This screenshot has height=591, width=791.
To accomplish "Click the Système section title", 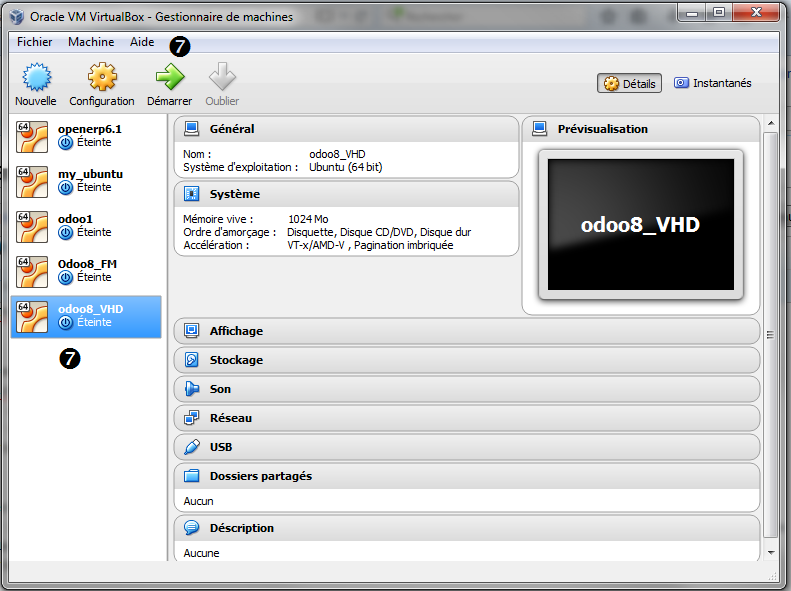I will [234, 194].
